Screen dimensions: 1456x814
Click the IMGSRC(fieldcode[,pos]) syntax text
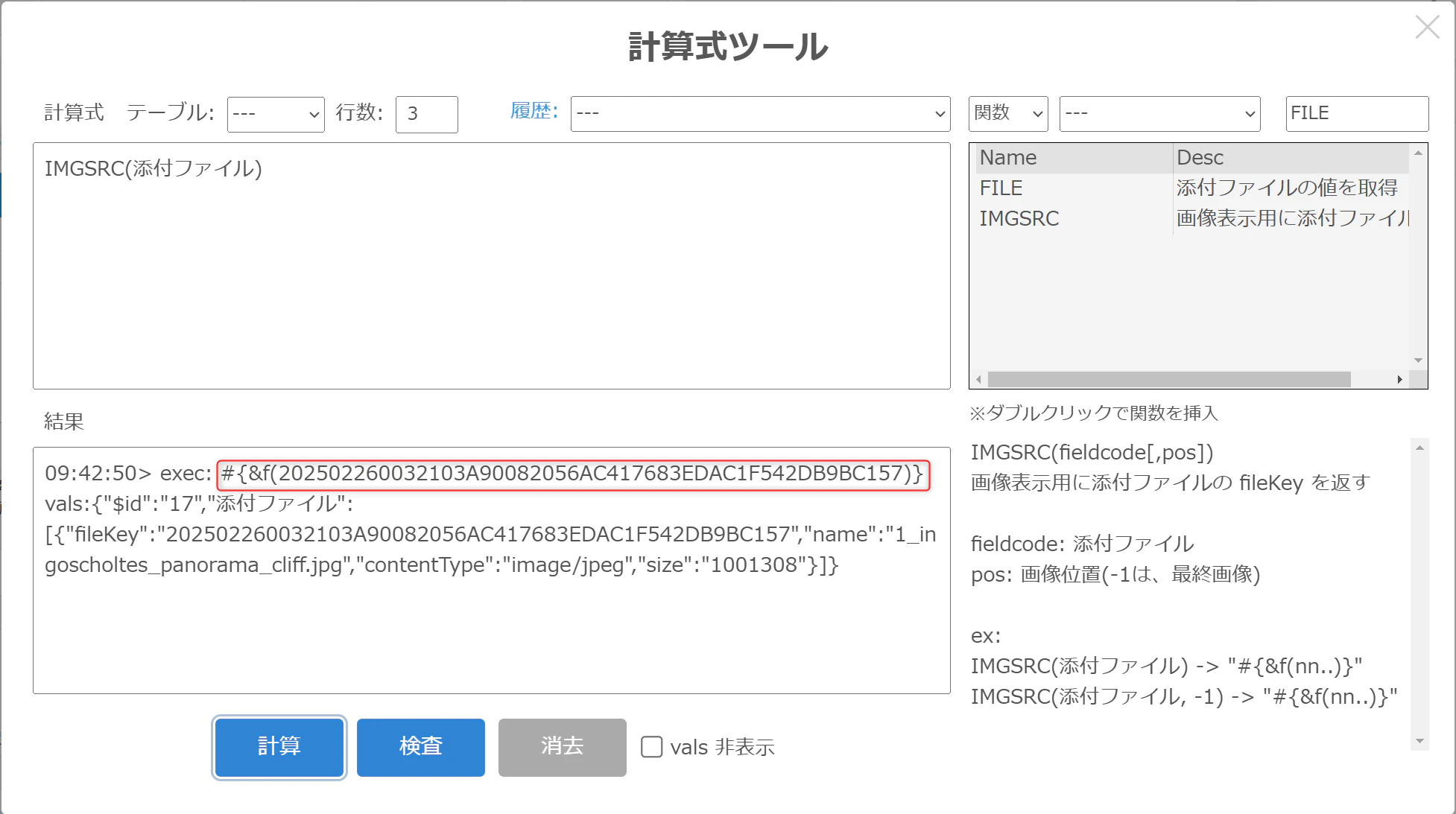tap(1092, 453)
